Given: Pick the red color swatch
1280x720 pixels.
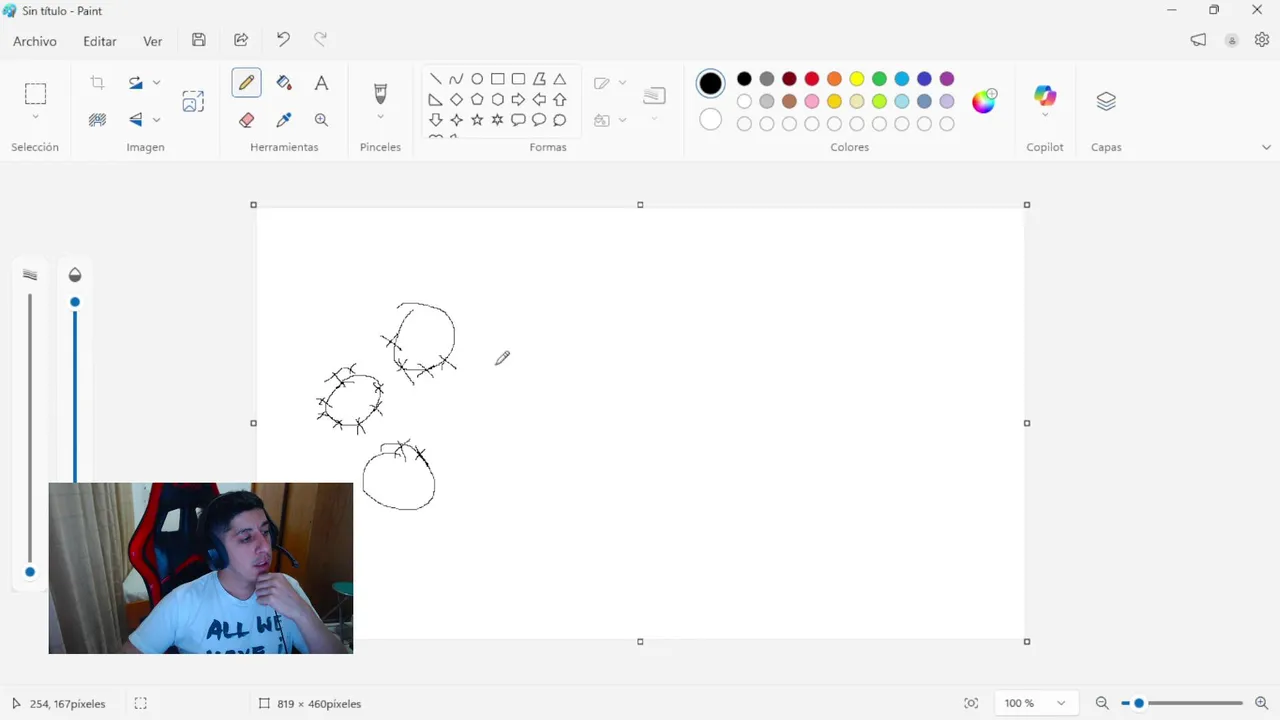Looking at the screenshot, I should [x=812, y=79].
